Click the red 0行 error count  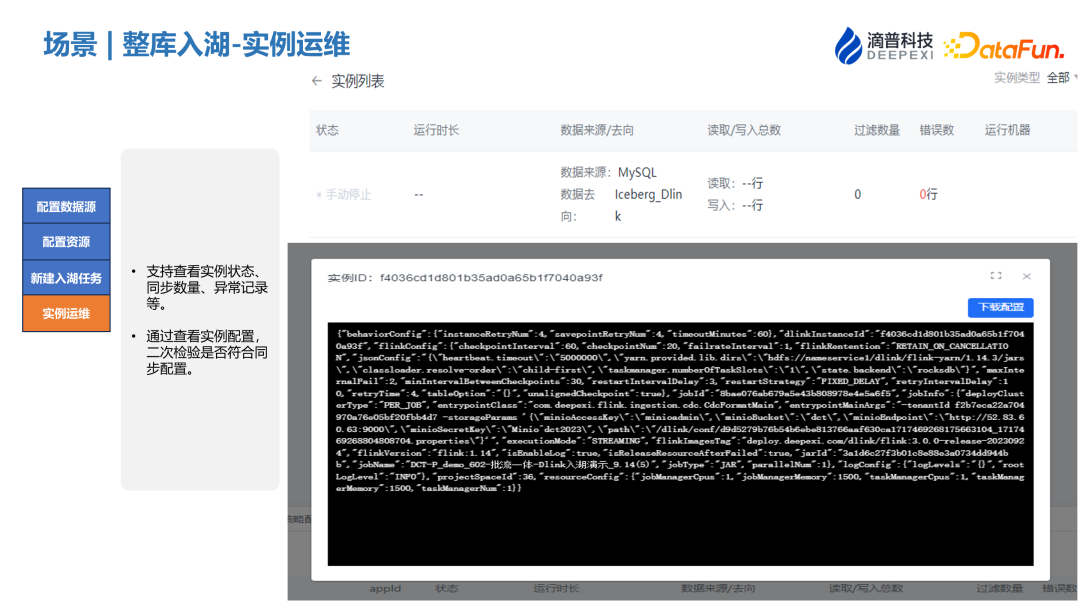(x=928, y=195)
